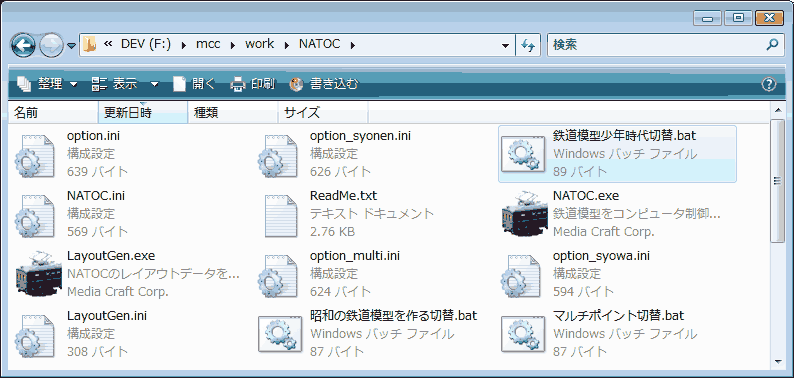The height and width of the screenshot is (378, 794).
Task: Expand the address bar history dropdown
Action: click(x=505, y=45)
